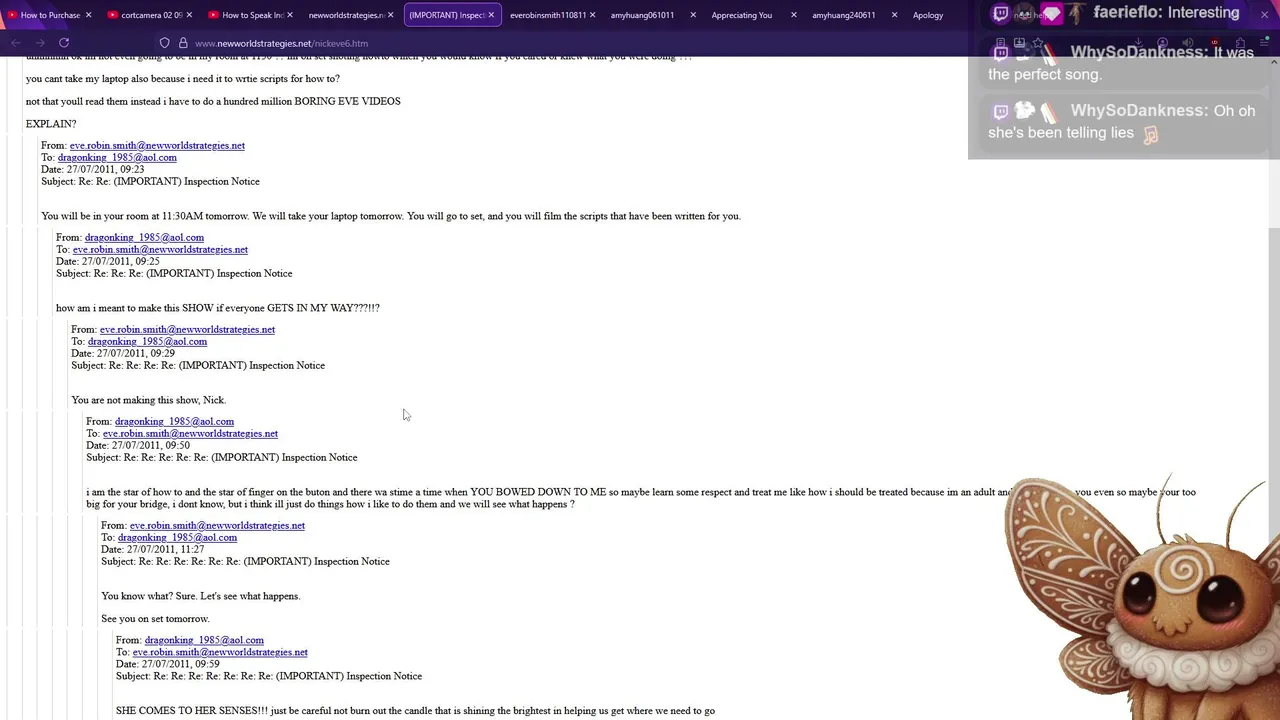Close the active '(IMPORTANT) Inspect' tab
Viewport: 1280px width, 720px height.
point(491,15)
